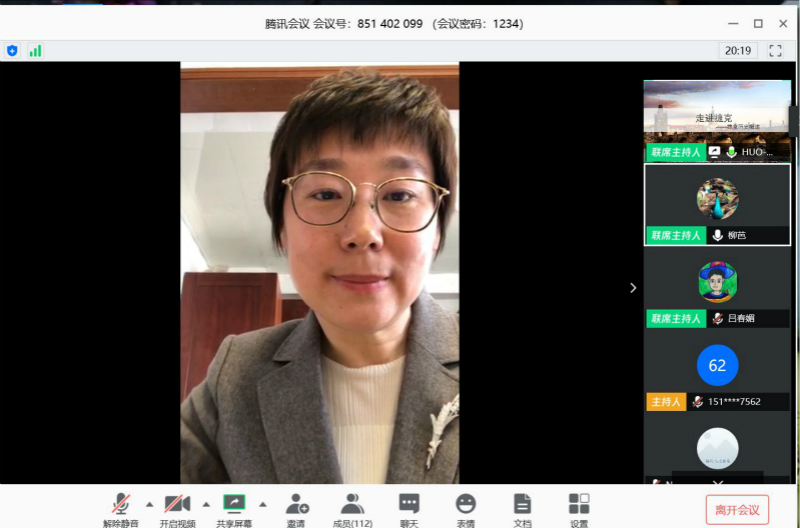Click the unmute microphone icon (解除静音)
Image resolution: width=800 pixels, height=528 pixels.
coord(121,503)
